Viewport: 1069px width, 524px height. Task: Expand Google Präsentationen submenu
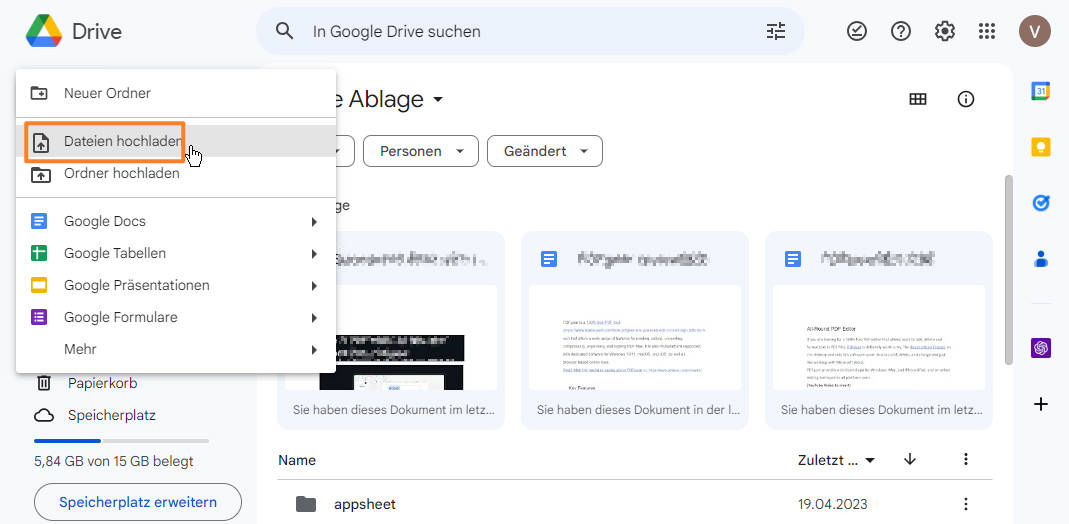176,286
